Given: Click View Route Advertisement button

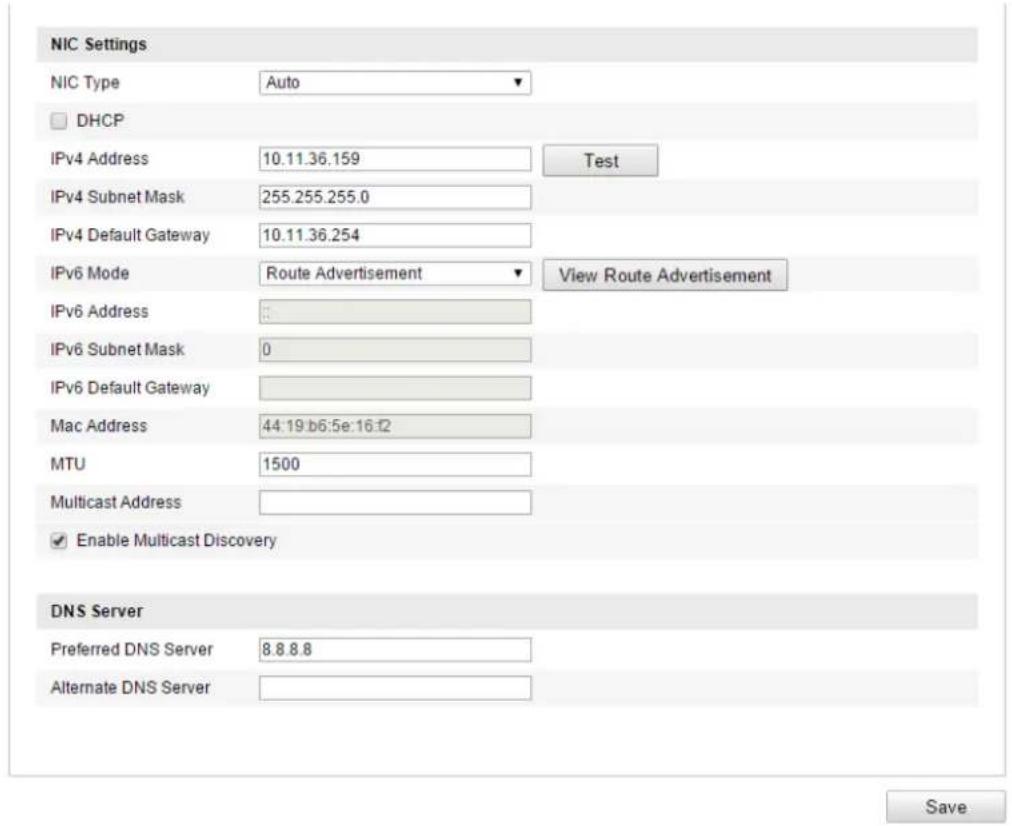Looking at the screenshot, I should [665, 275].
